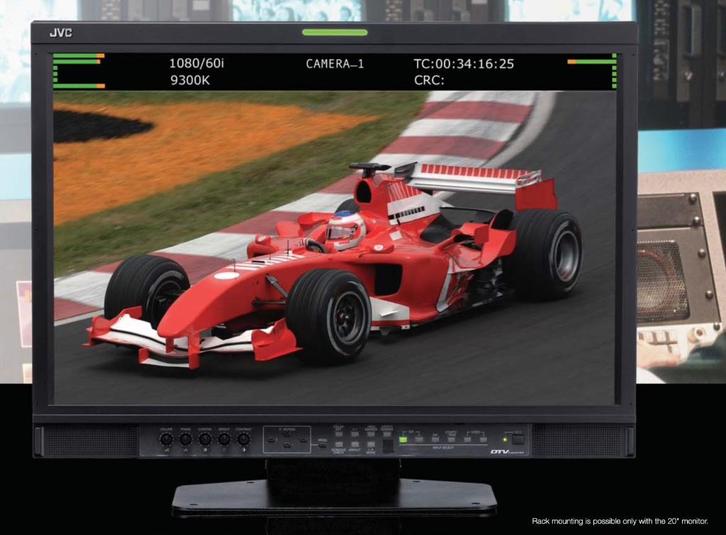This screenshot has width=726, height=535.
Task: Select the CAMERA_1 source label
Action: point(335,64)
